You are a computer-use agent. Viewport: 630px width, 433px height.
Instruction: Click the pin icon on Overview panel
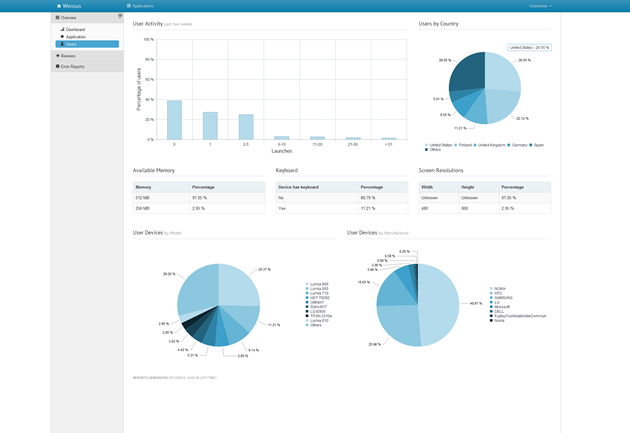(x=119, y=16)
